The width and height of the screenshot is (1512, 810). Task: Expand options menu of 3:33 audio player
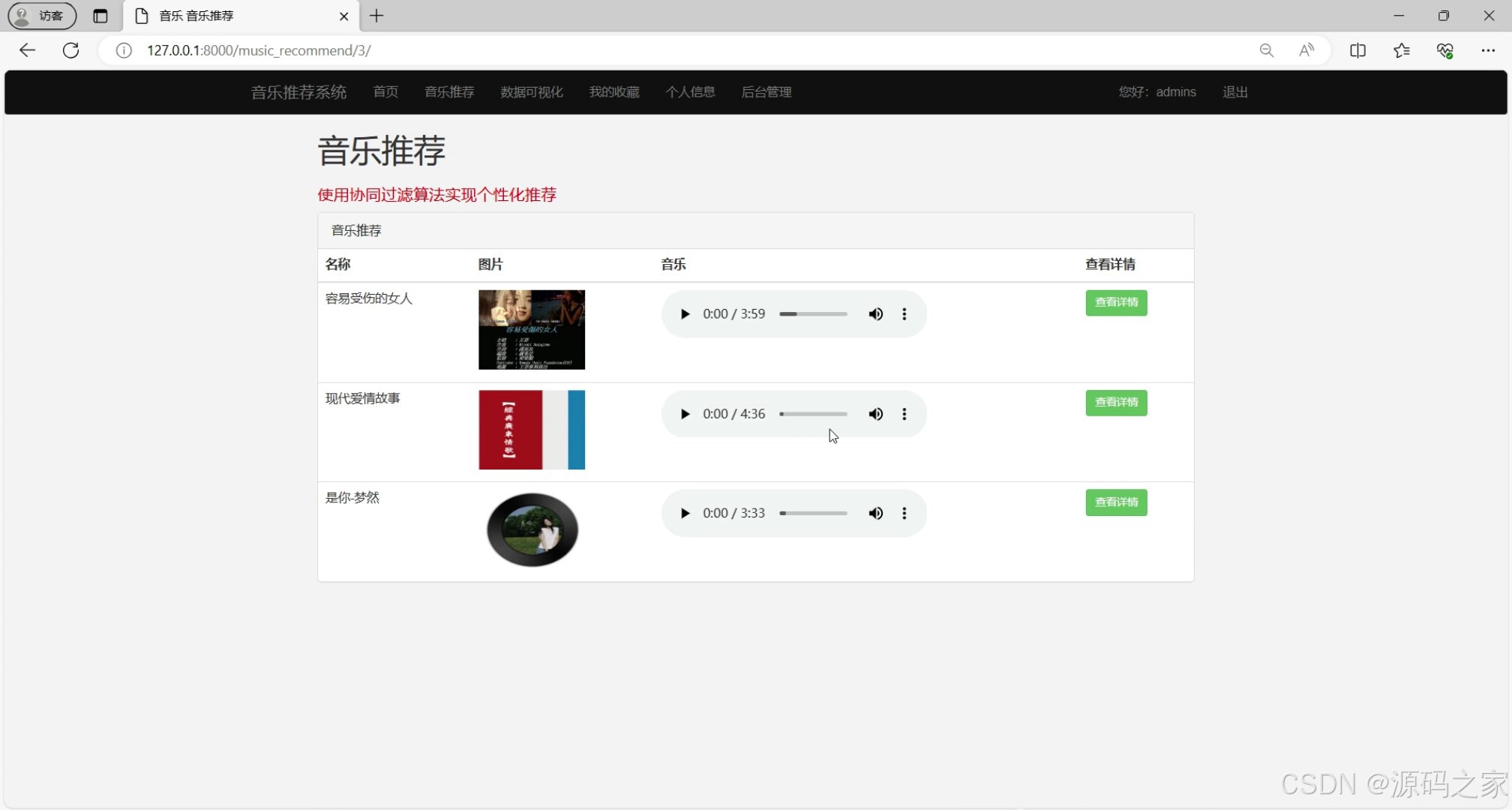point(904,514)
